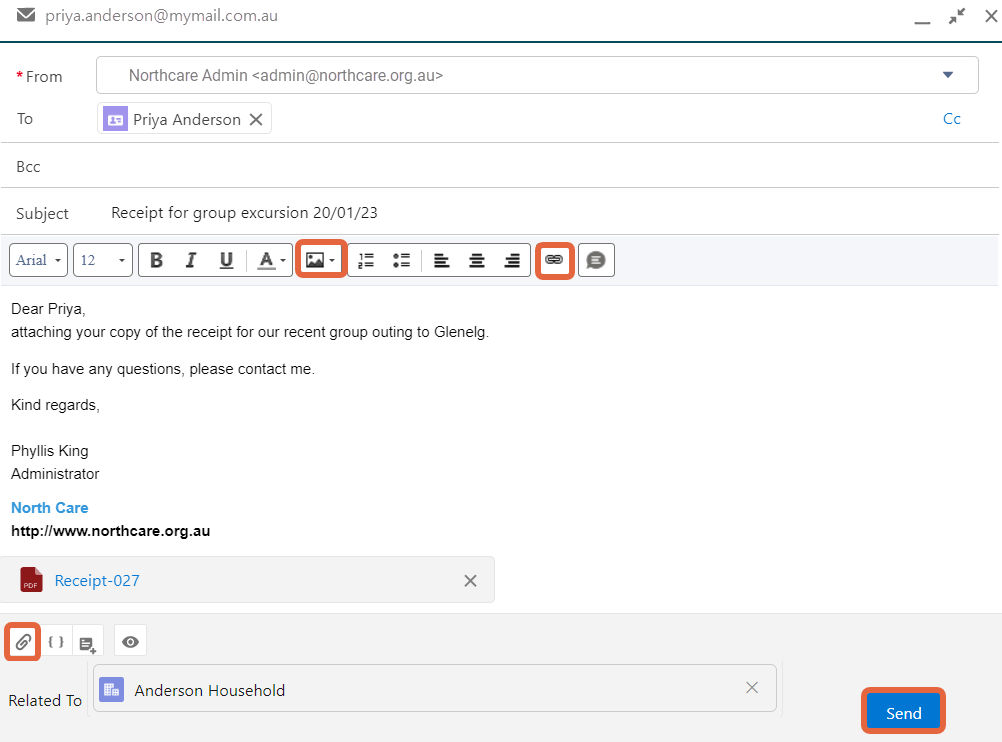Image resolution: width=1002 pixels, height=742 pixels.
Task: Toggle underline formatting
Action: (226, 260)
